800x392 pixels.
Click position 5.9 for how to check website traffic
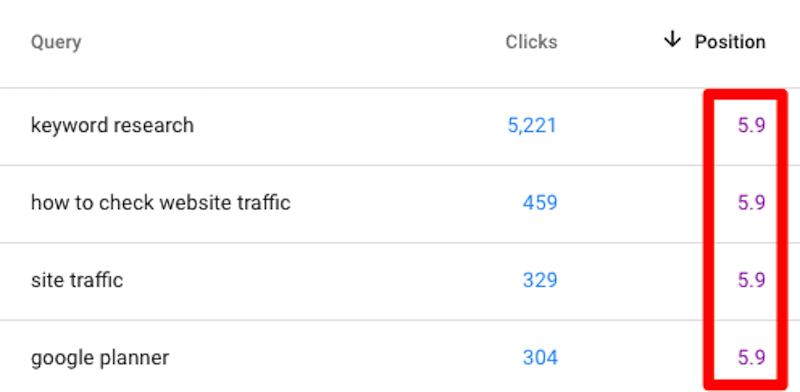(752, 203)
